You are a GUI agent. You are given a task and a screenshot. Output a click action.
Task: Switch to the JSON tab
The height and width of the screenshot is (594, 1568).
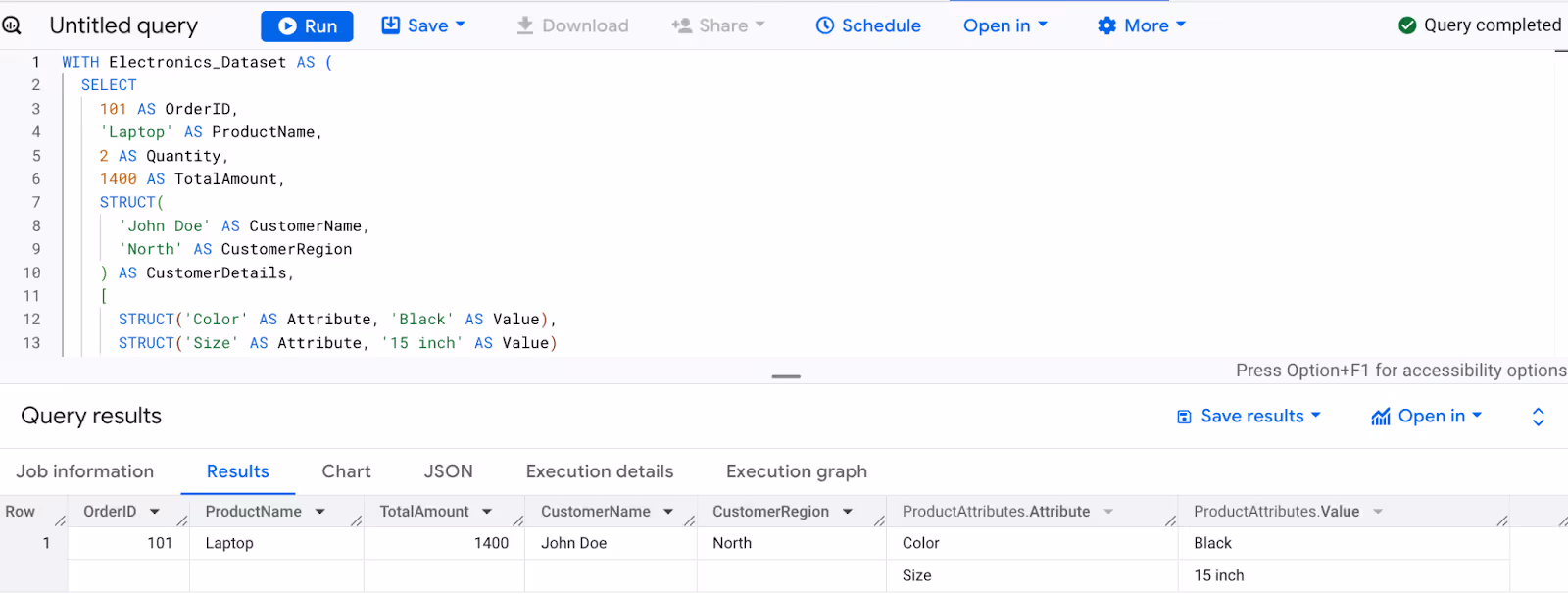click(x=449, y=471)
